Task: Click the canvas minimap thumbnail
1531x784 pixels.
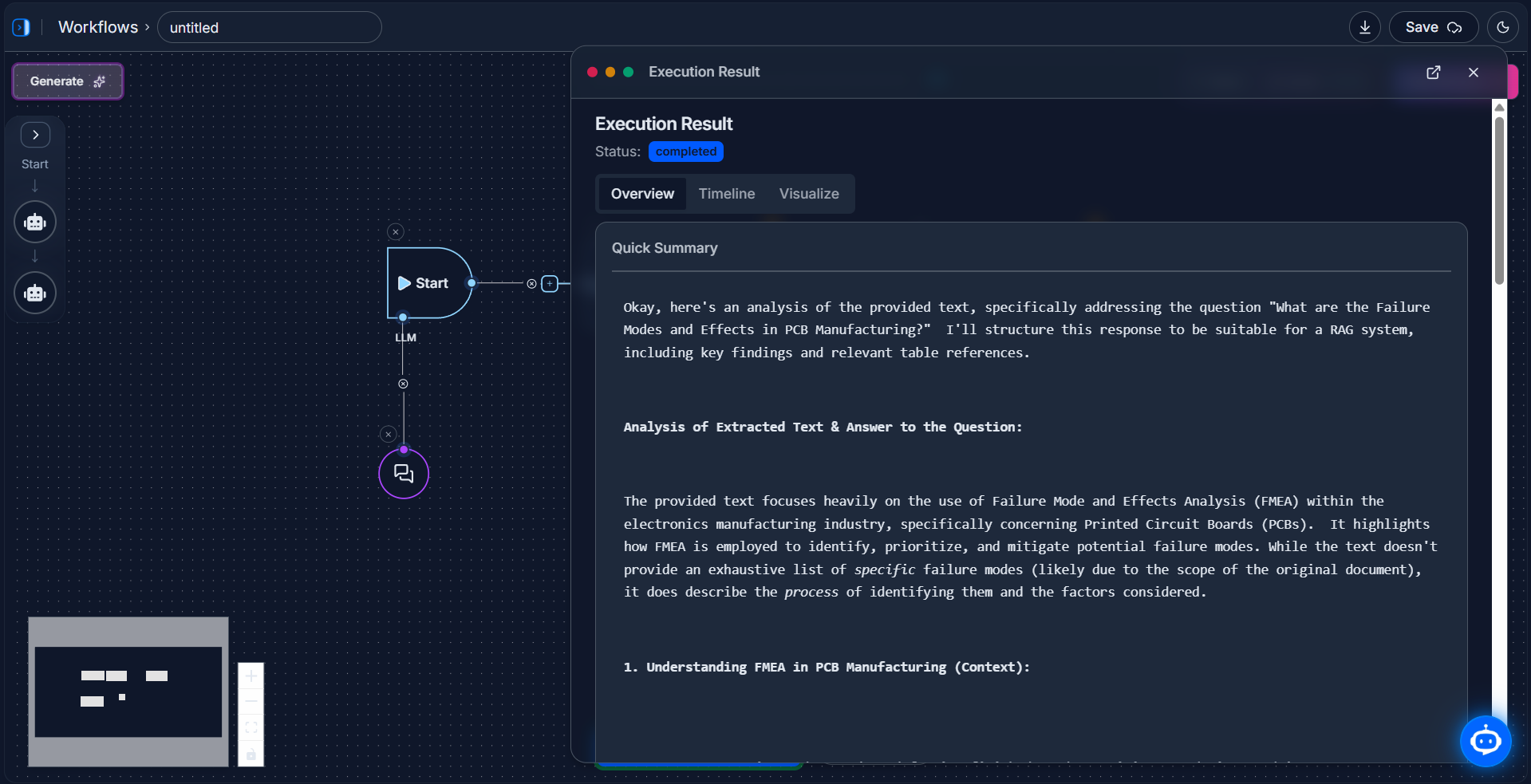Action: click(128, 691)
